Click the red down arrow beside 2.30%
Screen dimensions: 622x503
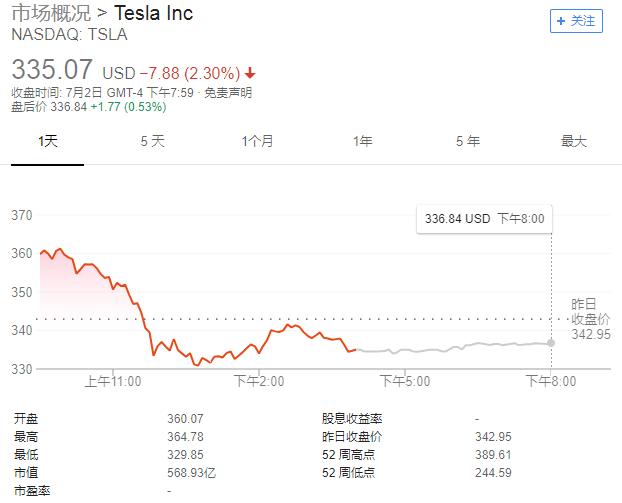[x=250, y=73]
